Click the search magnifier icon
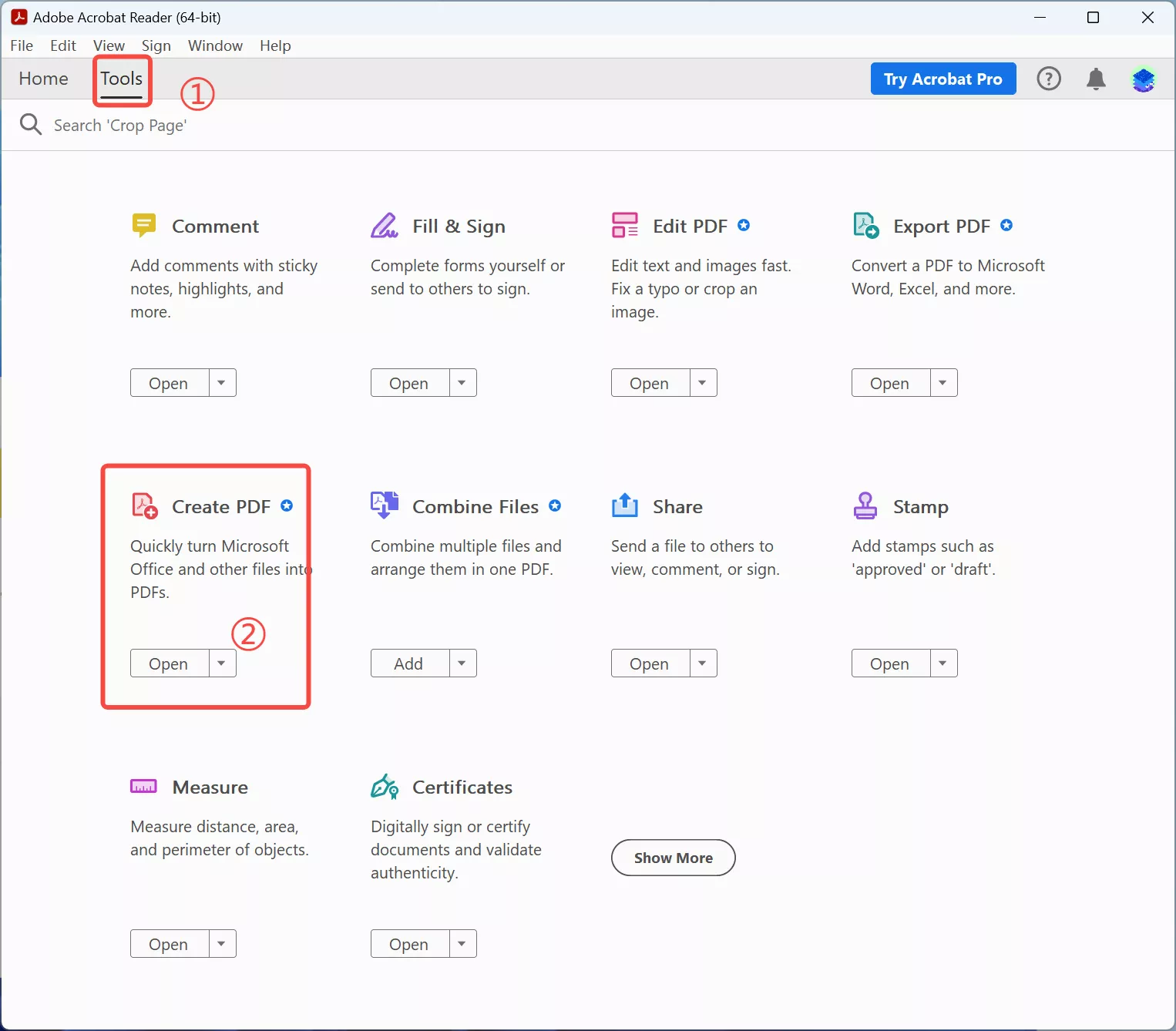1176x1031 pixels. pos(31,124)
